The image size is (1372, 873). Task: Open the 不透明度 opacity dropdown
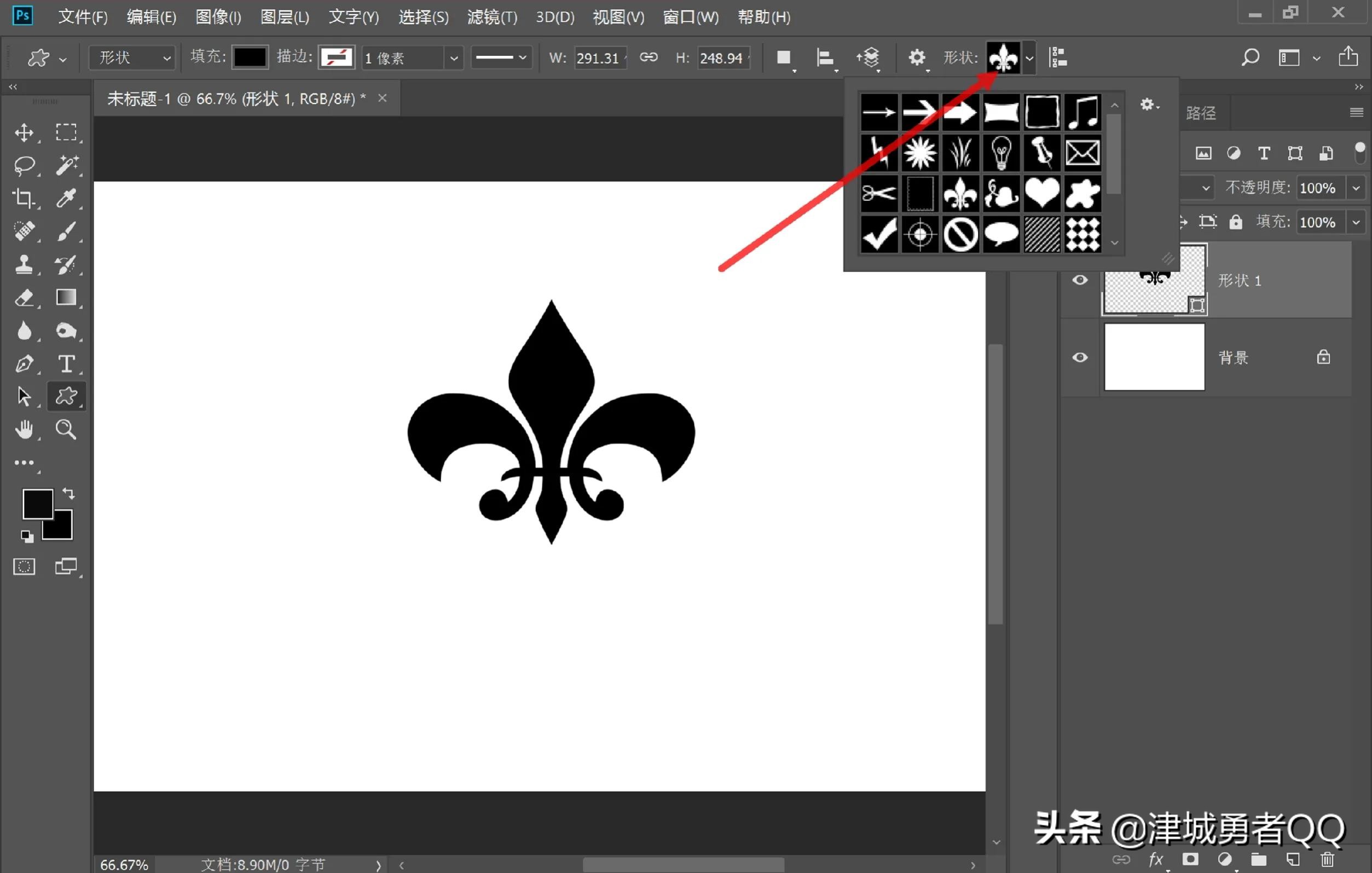click(1356, 188)
